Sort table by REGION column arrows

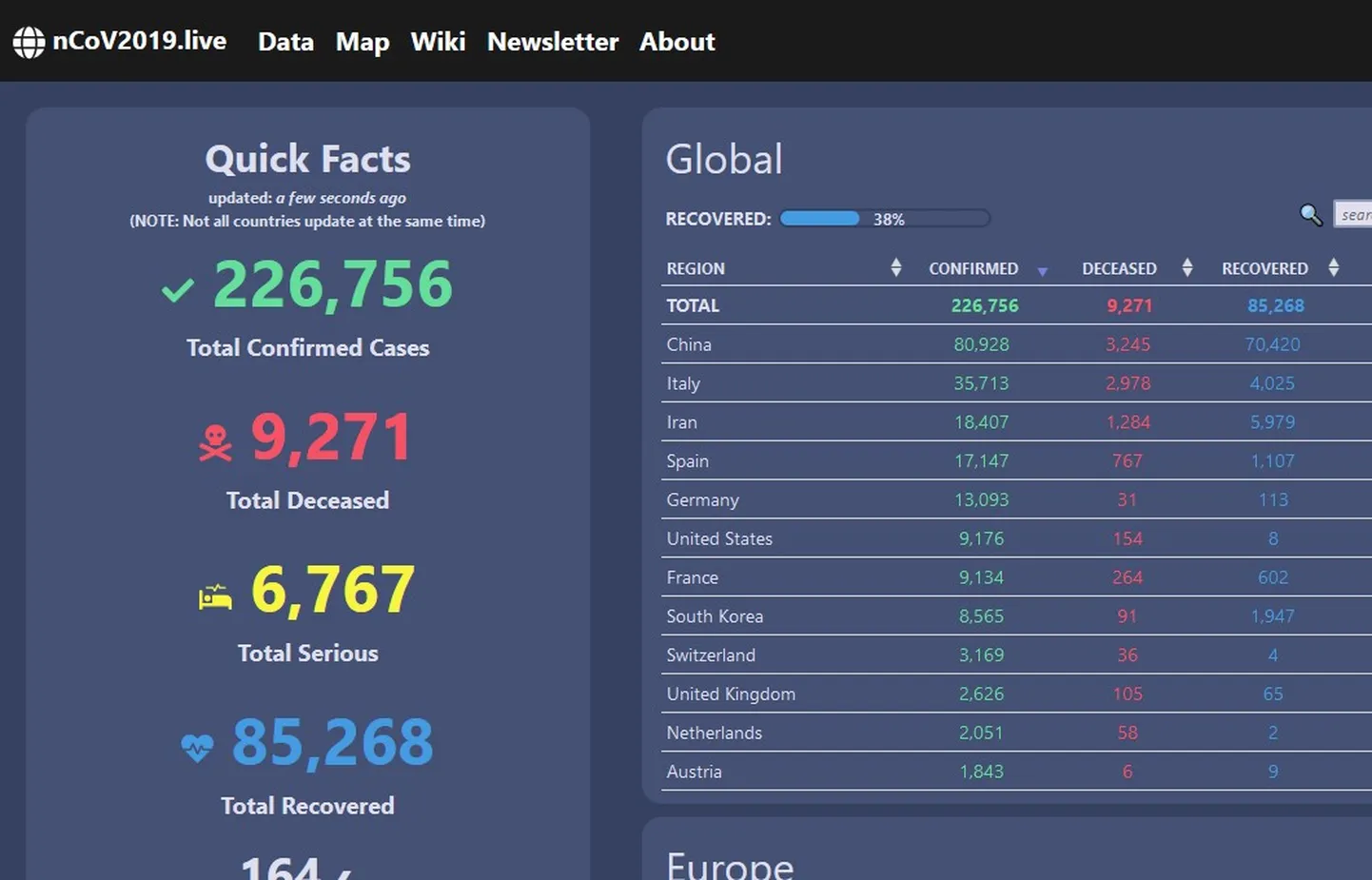(x=895, y=267)
